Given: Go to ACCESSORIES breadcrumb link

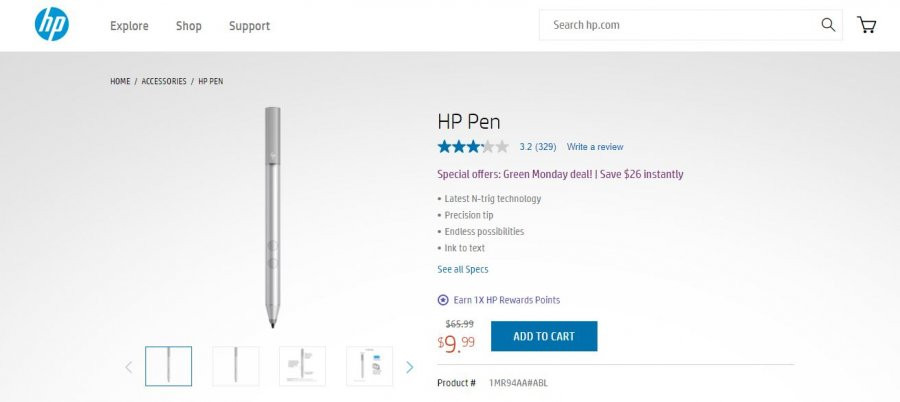Looking at the screenshot, I should pyautogui.click(x=164, y=82).
